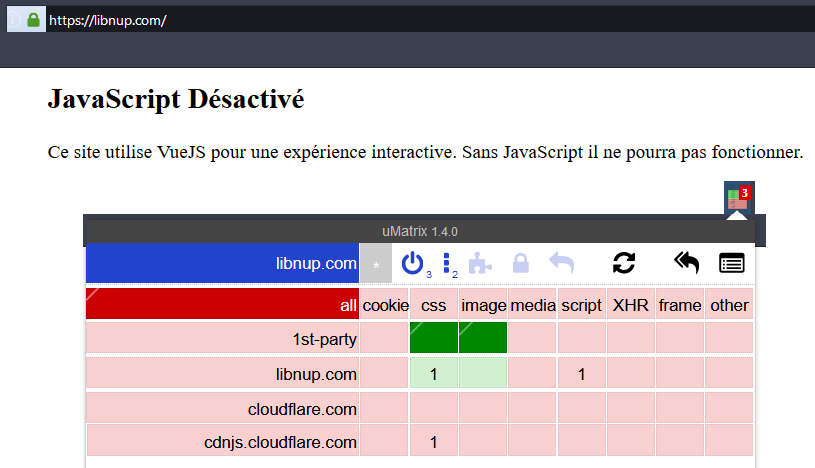This screenshot has width=815, height=468.
Task: Toggle the frame column header
Action: coord(680,304)
